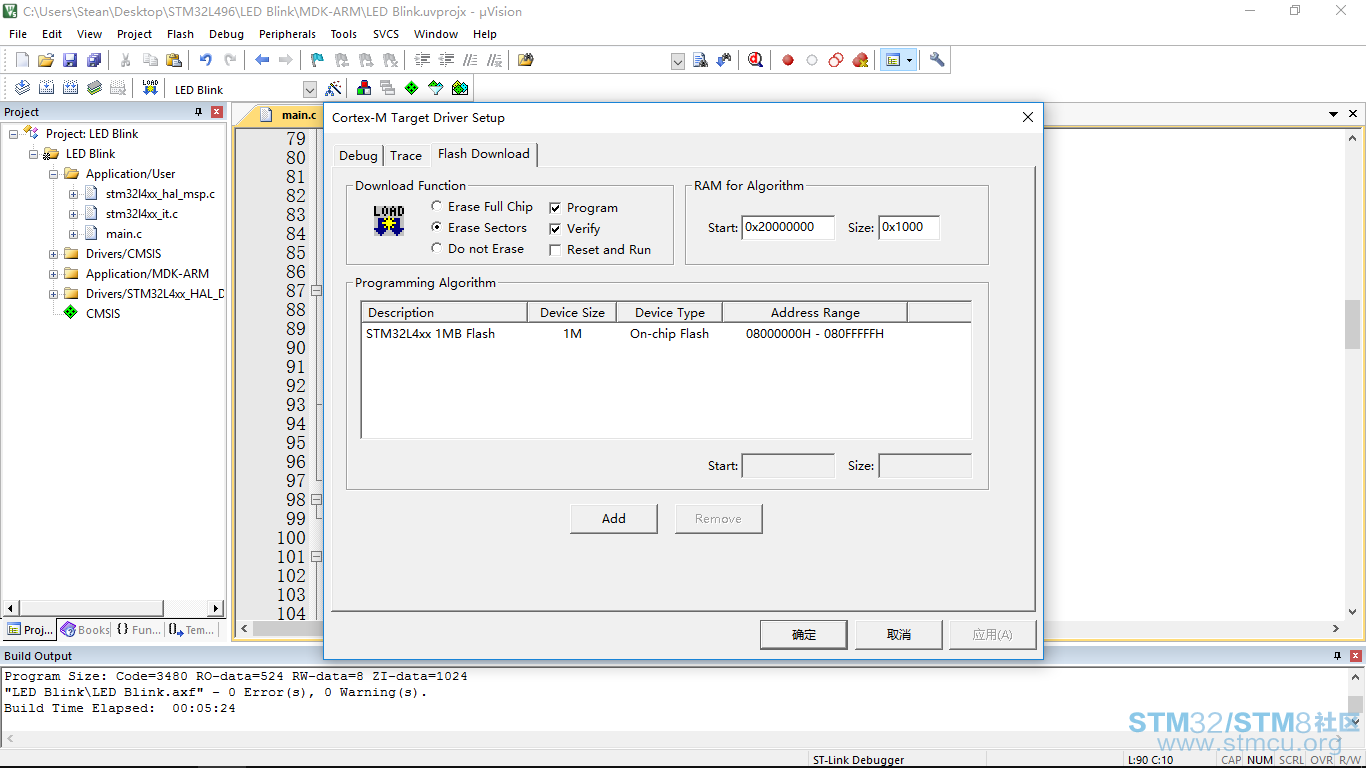The height and width of the screenshot is (768, 1366).
Task: Click the Open file folder icon
Action: point(46,60)
